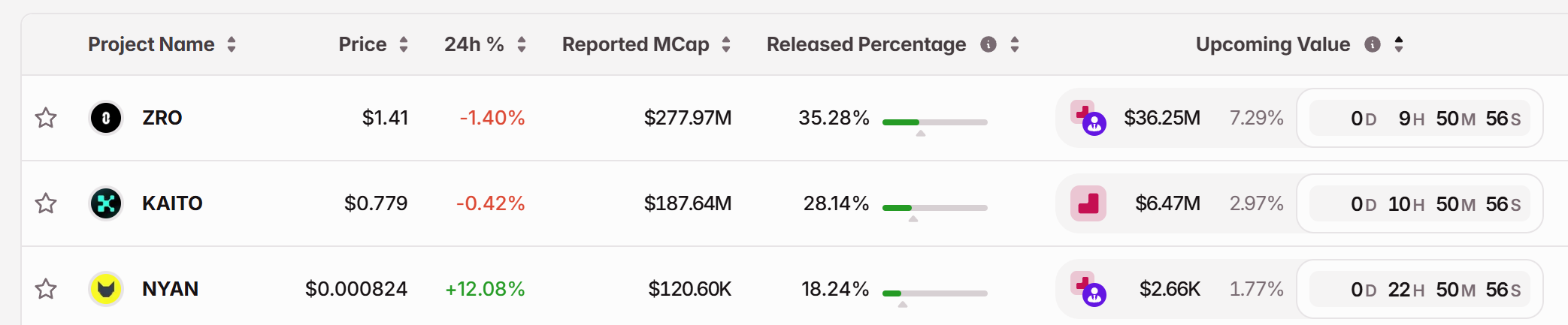Toggle the NYAN favorite star
The image size is (1568, 325).
coord(46,289)
